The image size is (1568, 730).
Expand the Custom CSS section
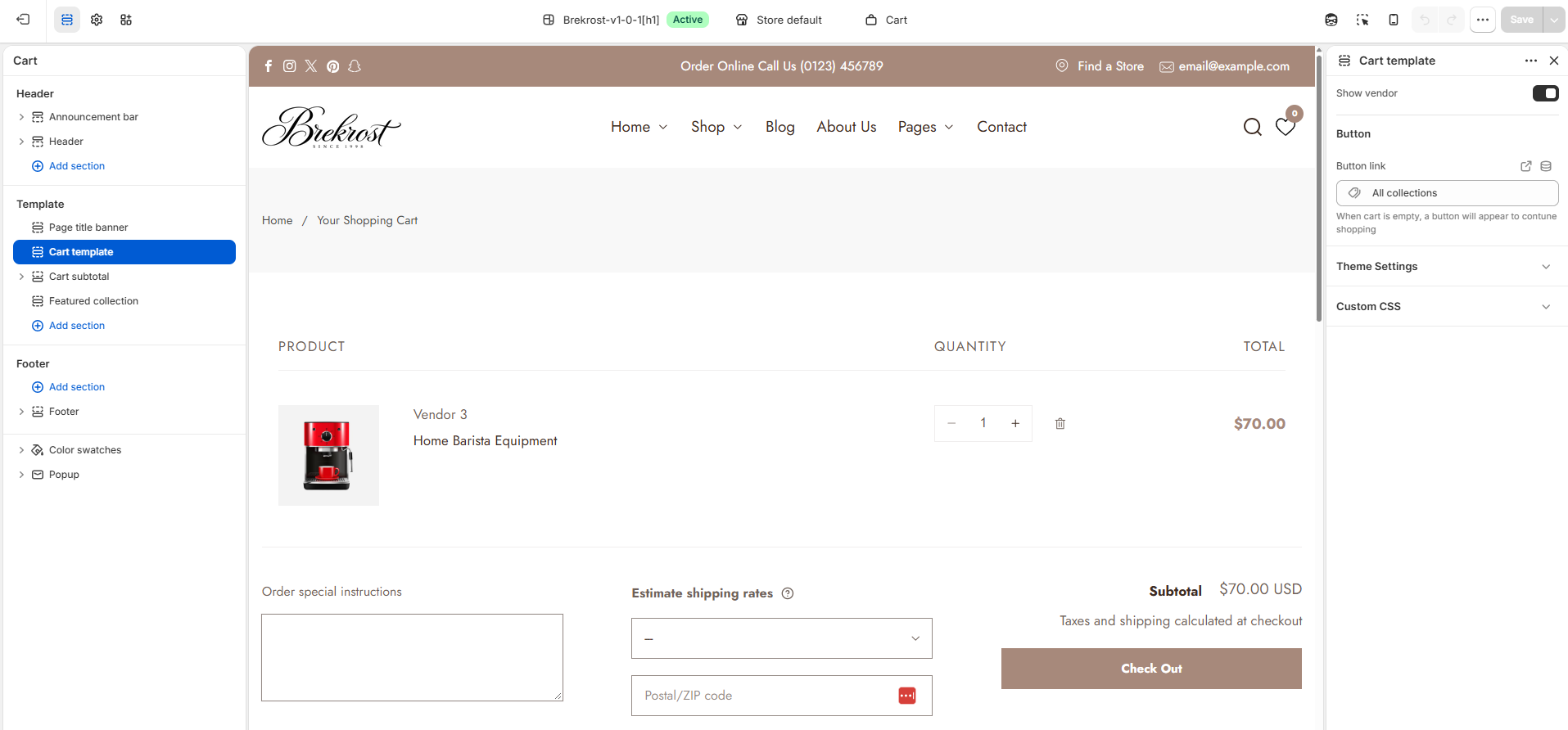(1447, 306)
